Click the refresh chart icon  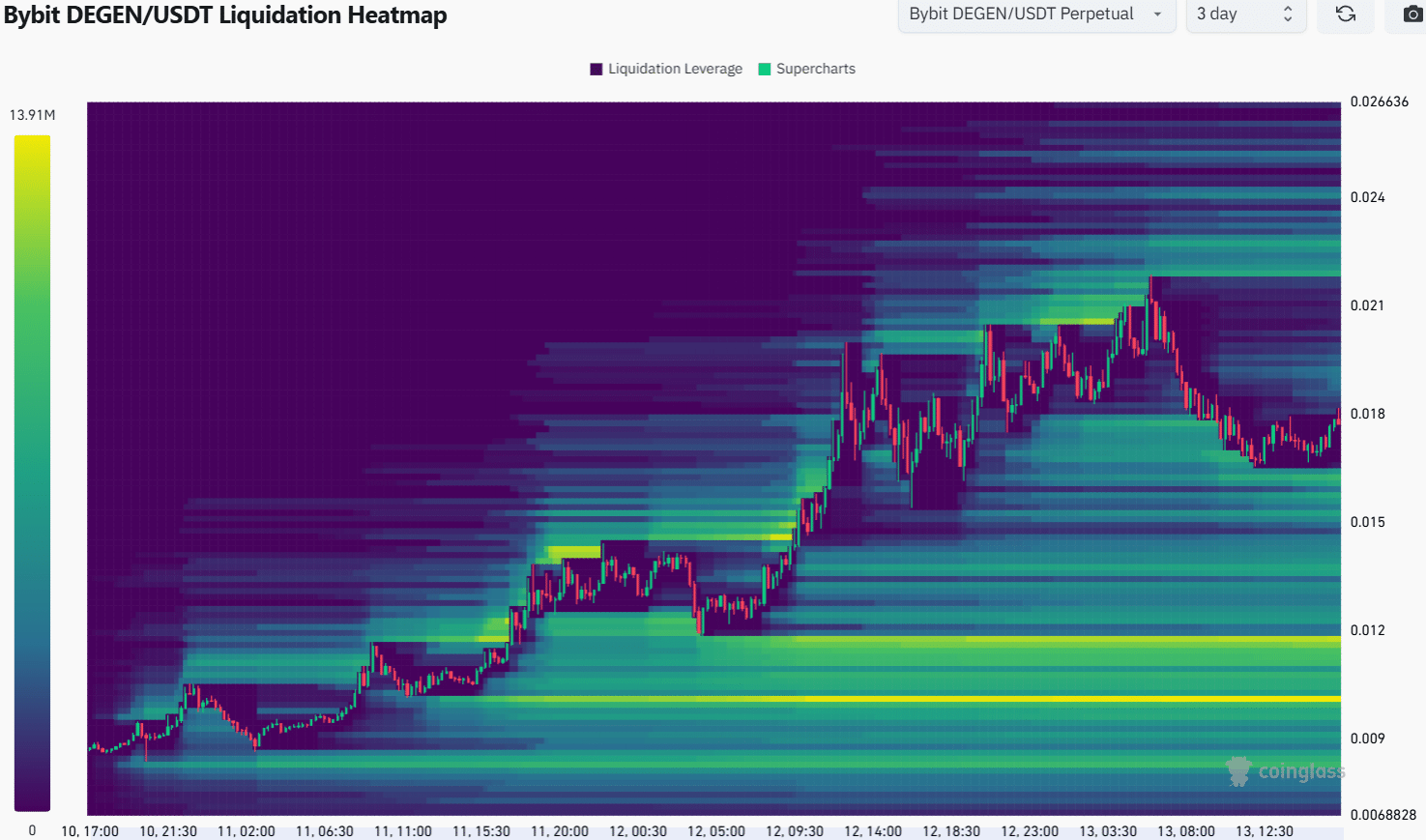(1346, 14)
